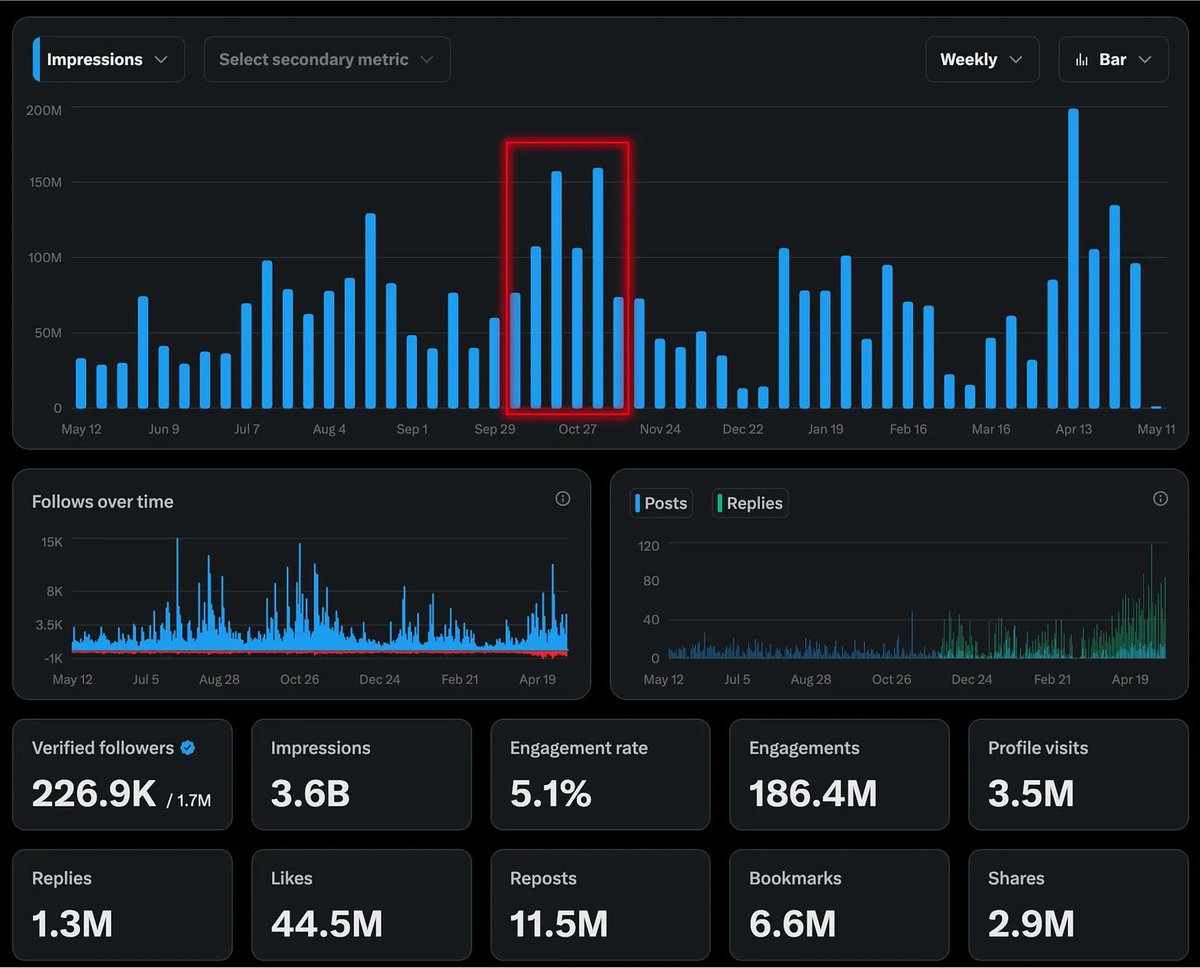Click info icon in Posts and Replies panel

[1160, 499]
